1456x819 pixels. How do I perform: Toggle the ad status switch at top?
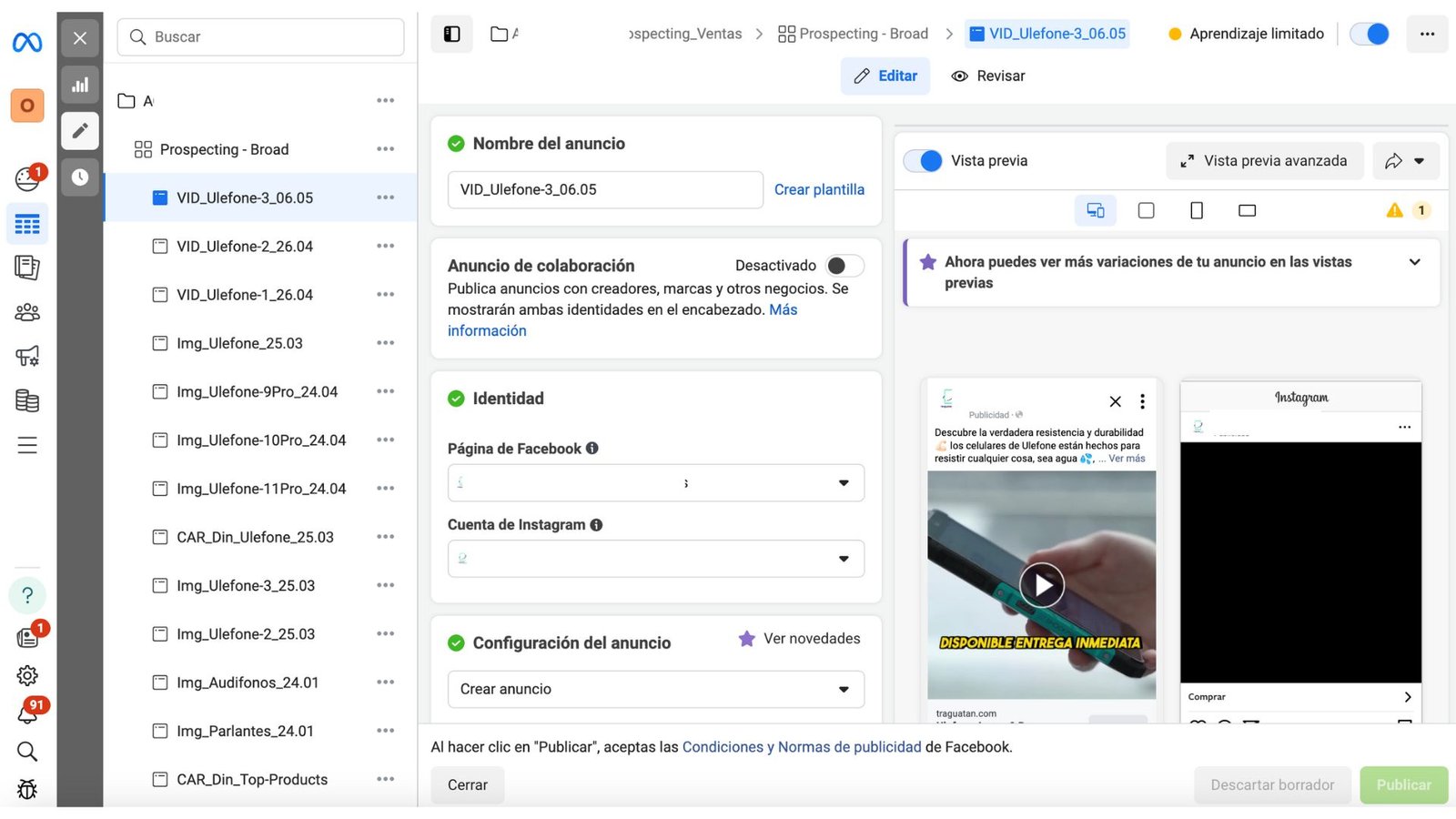point(1370,34)
